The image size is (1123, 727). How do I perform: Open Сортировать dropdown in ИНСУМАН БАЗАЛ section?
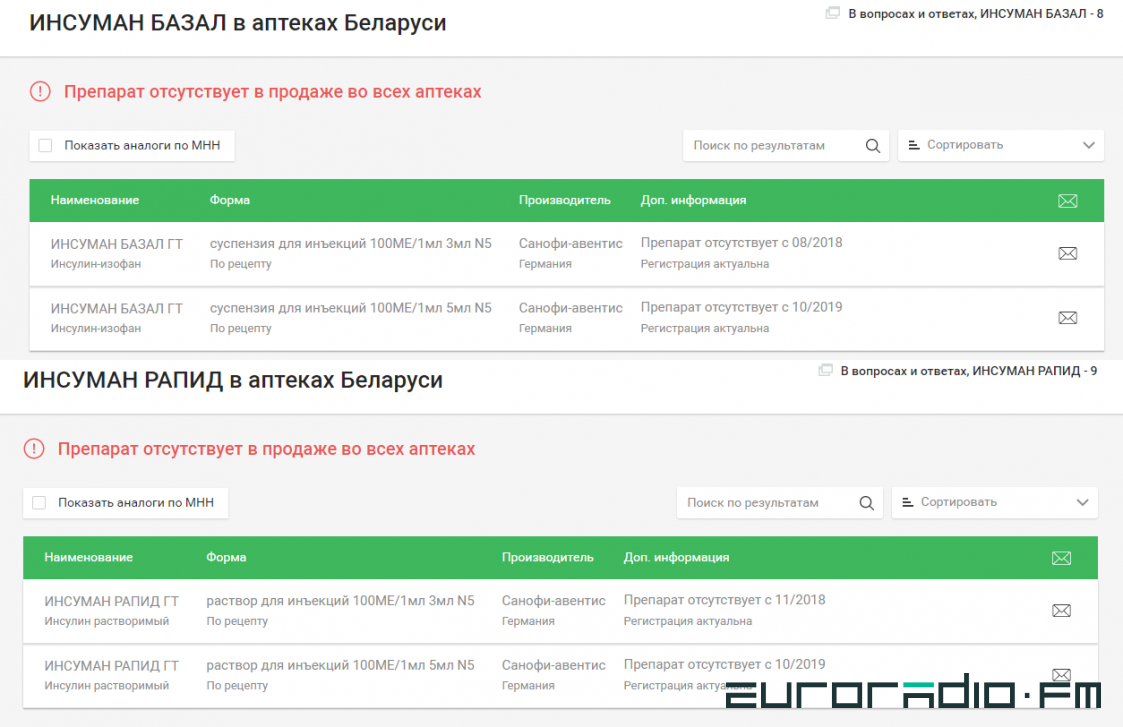tap(1001, 145)
